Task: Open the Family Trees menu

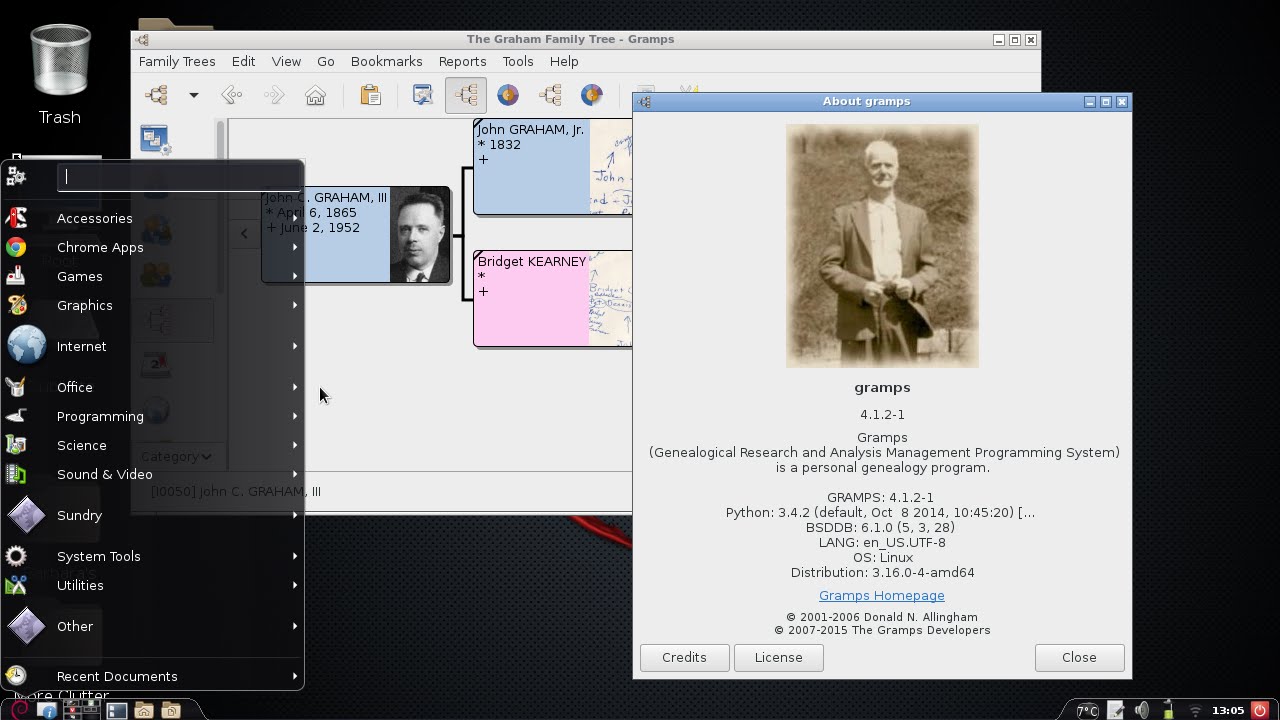Action: [x=177, y=61]
